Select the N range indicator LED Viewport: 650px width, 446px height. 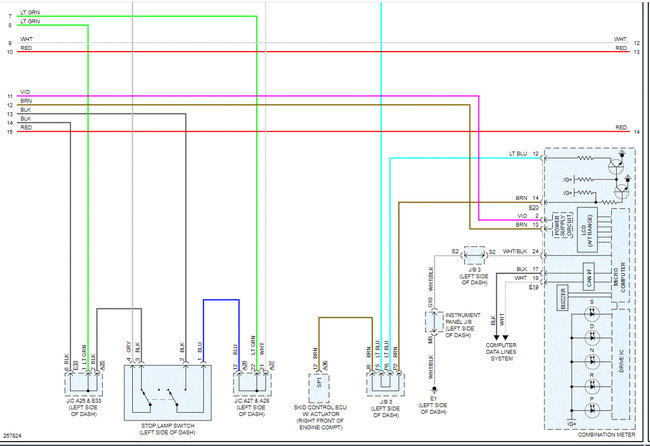[592, 361]
